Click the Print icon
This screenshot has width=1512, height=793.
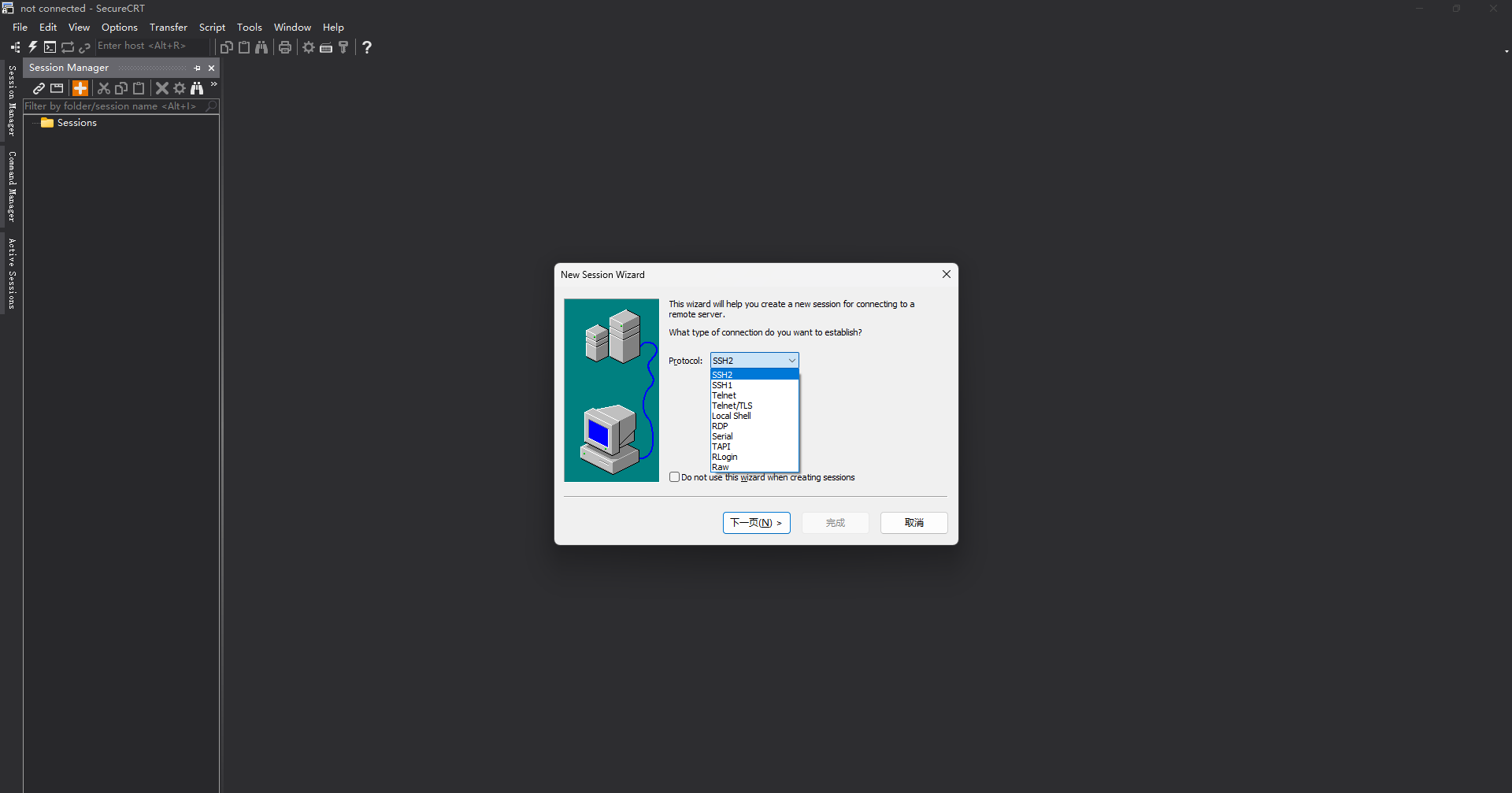(285, 47)
